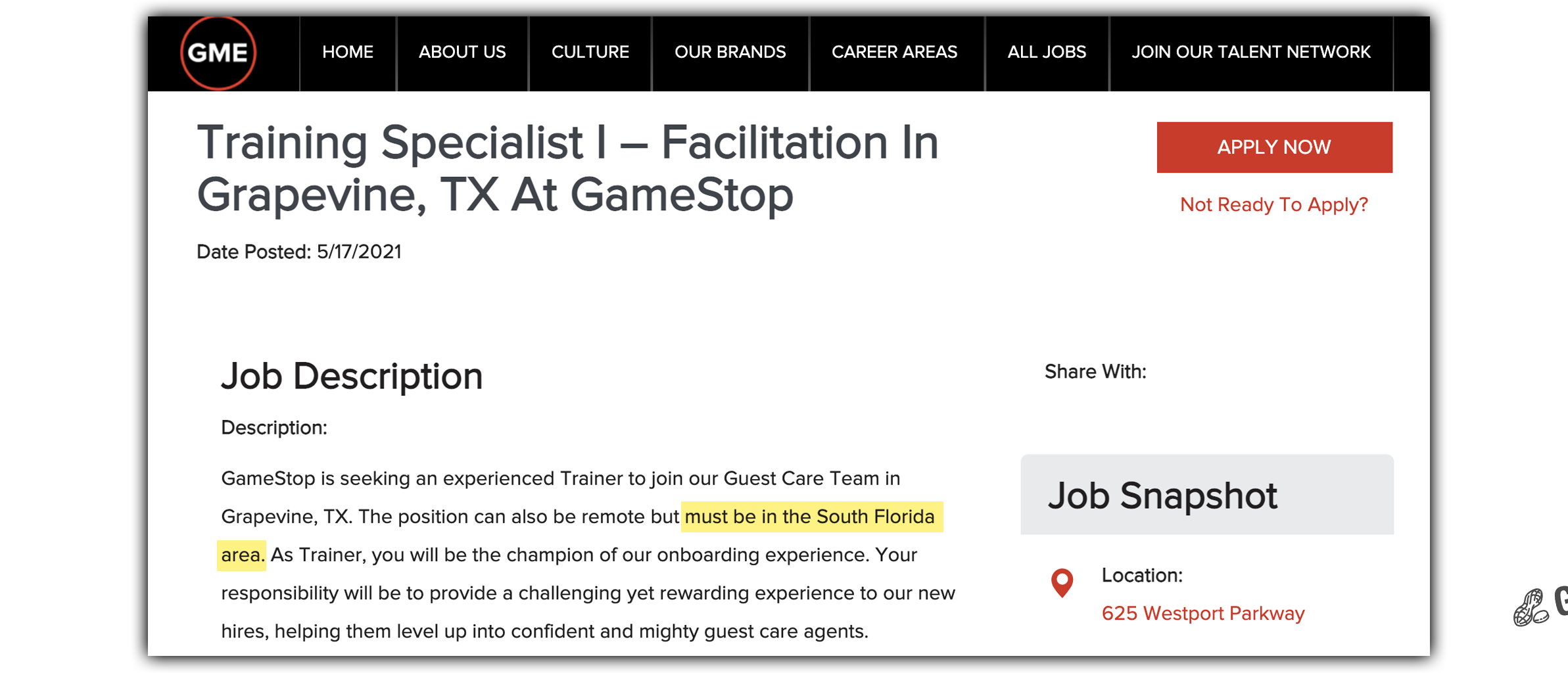
Task: Click the Date Posted 5/17/2021 text
Action: pyautogui.click(x=299, y=252)
